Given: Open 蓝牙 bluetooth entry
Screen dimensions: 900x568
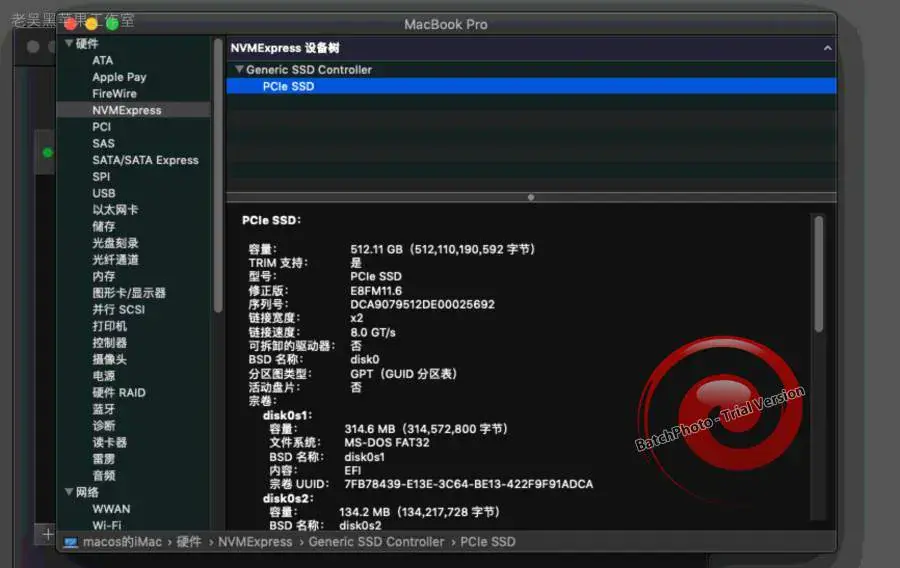Looking at the screenshot, I should point(103,410).
